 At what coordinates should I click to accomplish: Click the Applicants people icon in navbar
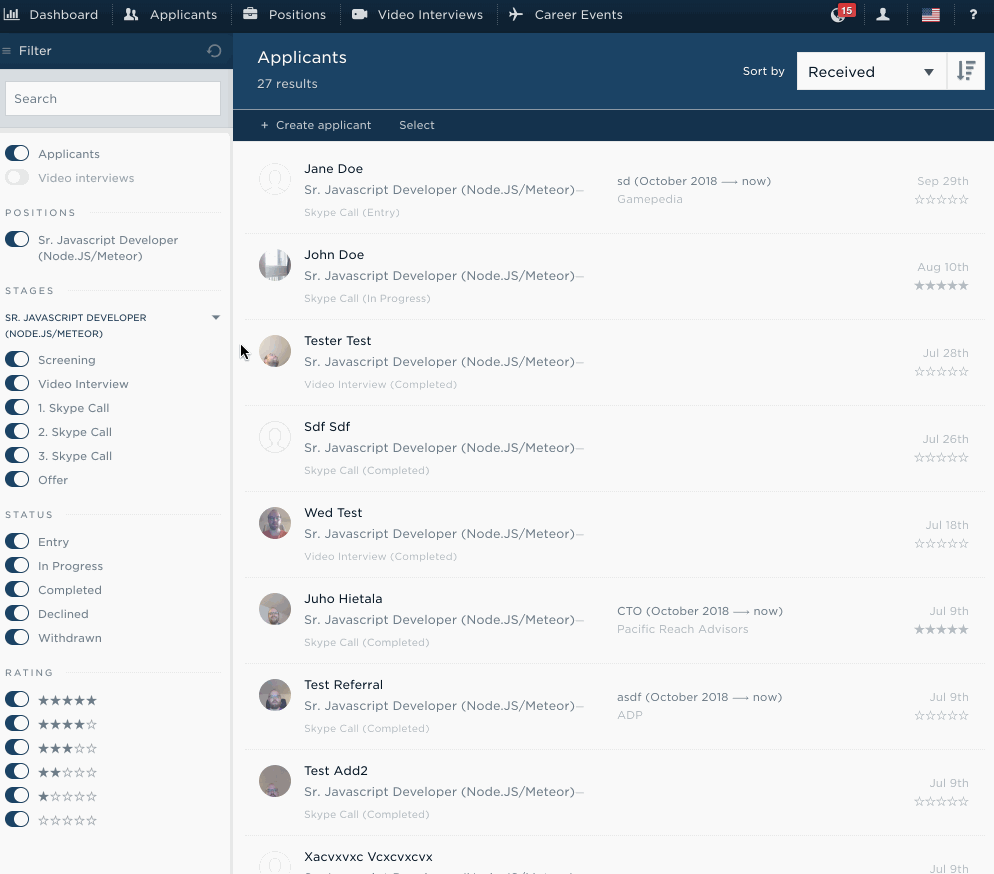click(x=131, y=14)
